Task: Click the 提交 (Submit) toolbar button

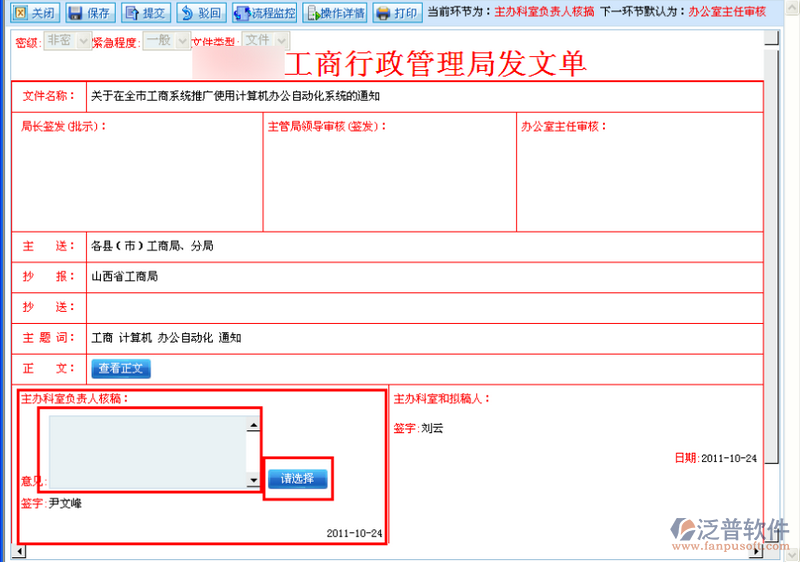Action: pos(146,13)
